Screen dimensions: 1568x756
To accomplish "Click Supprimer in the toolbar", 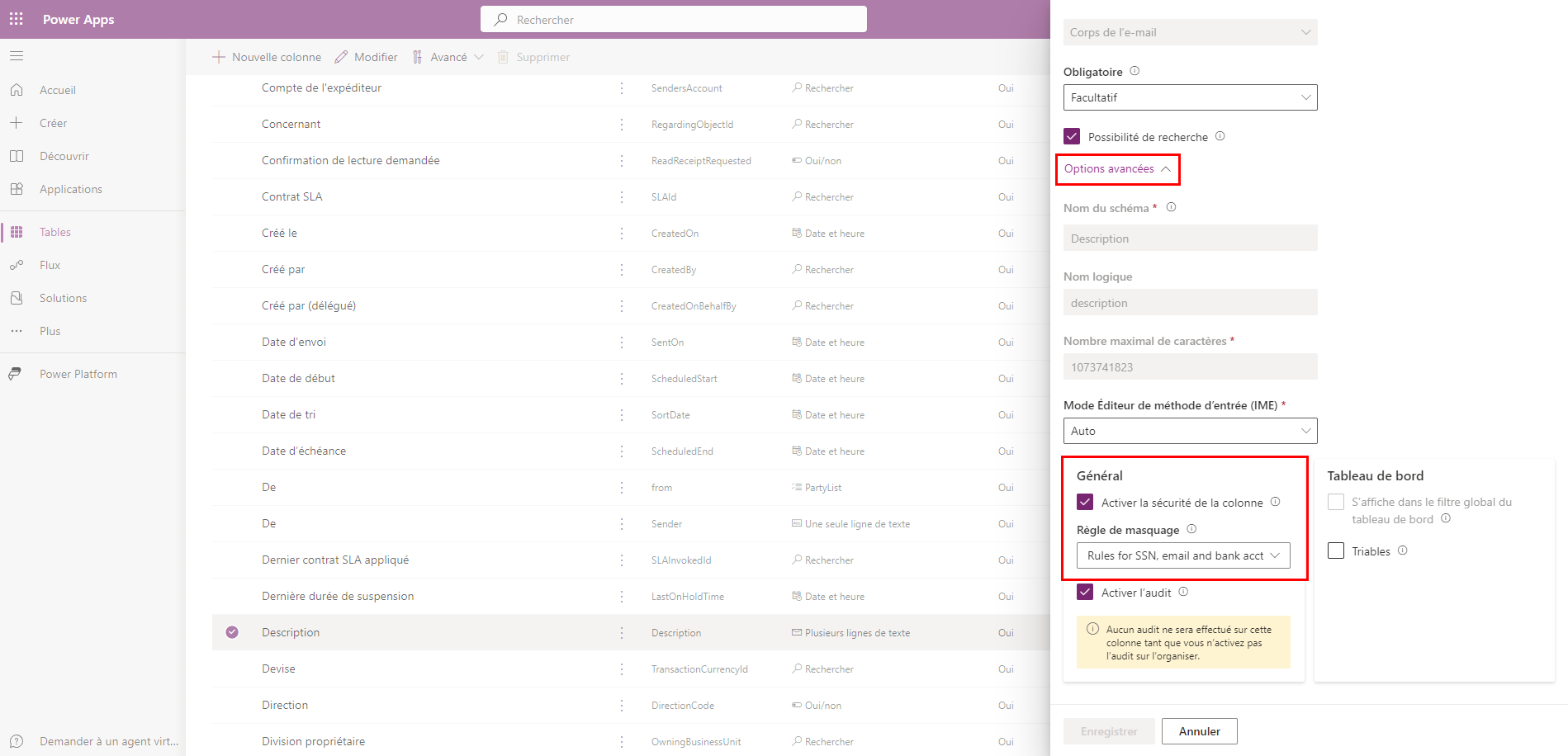I will [x=533, y=57].
